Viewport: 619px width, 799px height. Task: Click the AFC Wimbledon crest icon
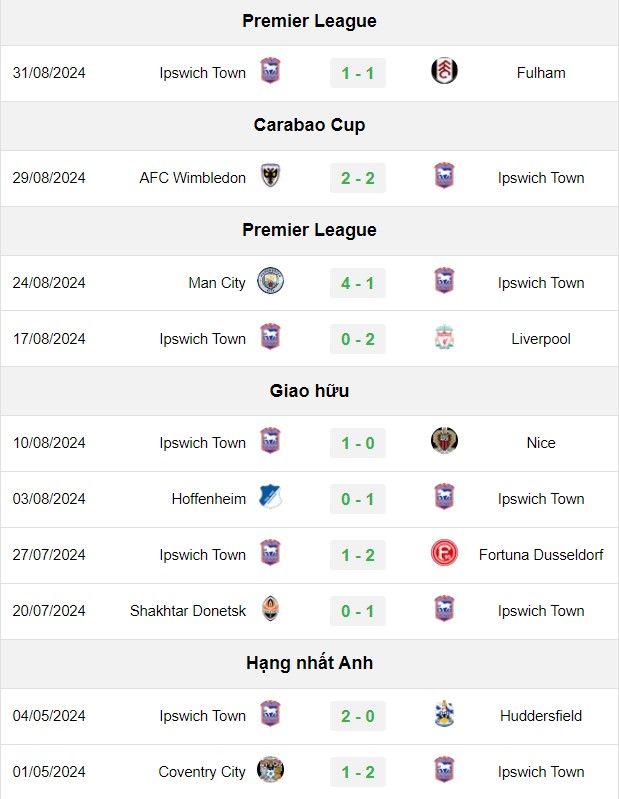point(270,176)
